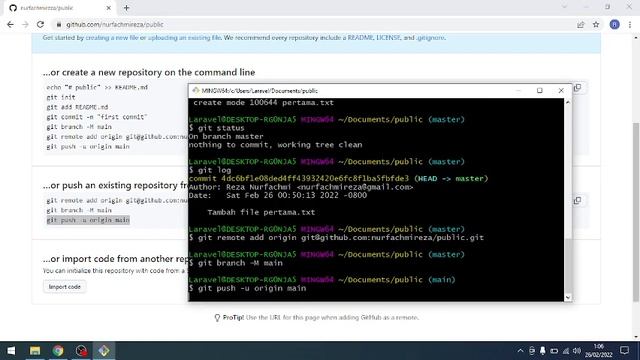Open the volume control in tray
This screenshot has height=360, width=640.
577,351
